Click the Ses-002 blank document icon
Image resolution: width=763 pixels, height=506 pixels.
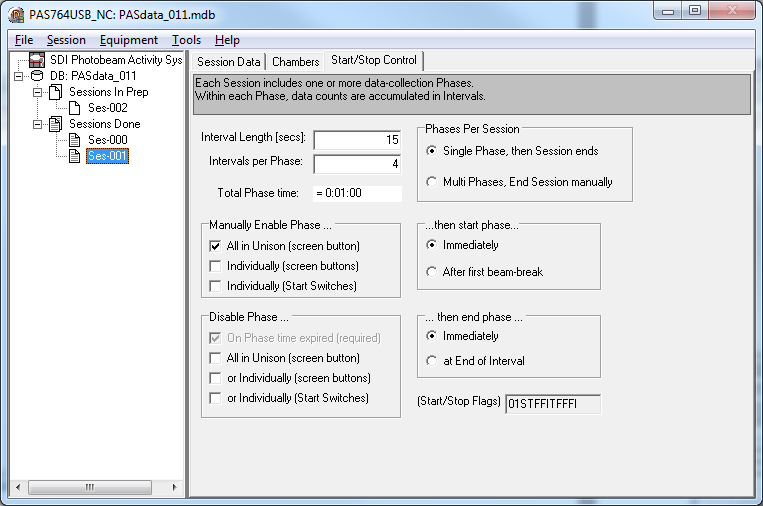tap(75, 108)
